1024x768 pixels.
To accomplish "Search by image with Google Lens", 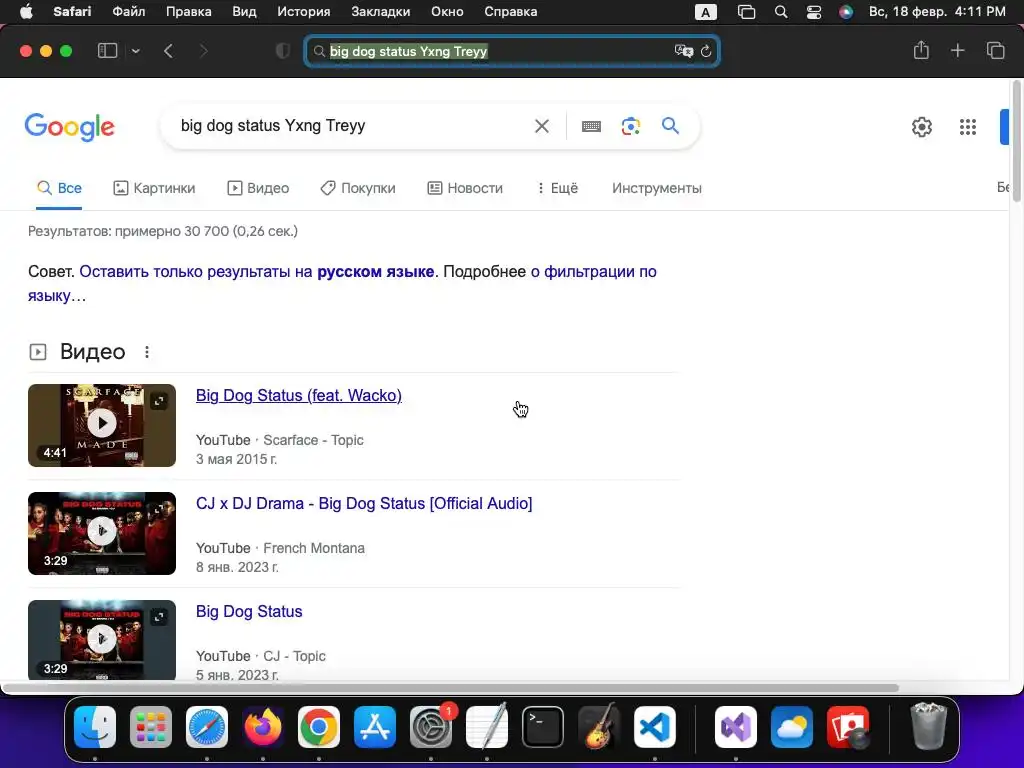I will click(x=630, y=126).
